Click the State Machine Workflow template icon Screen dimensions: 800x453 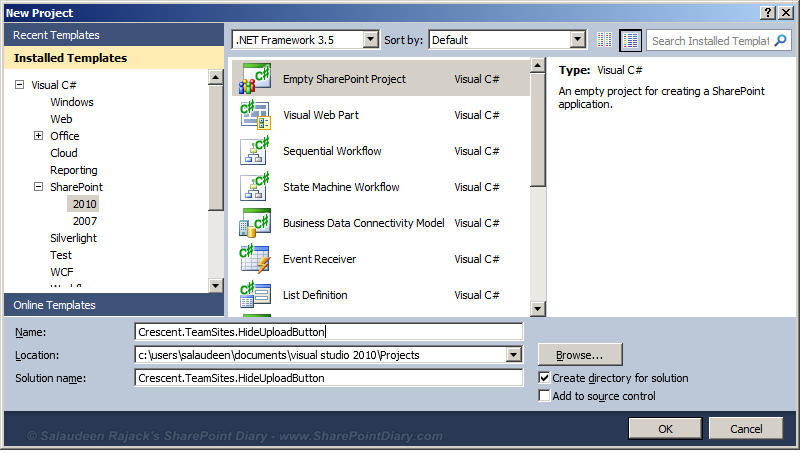[x=255, y=187]
